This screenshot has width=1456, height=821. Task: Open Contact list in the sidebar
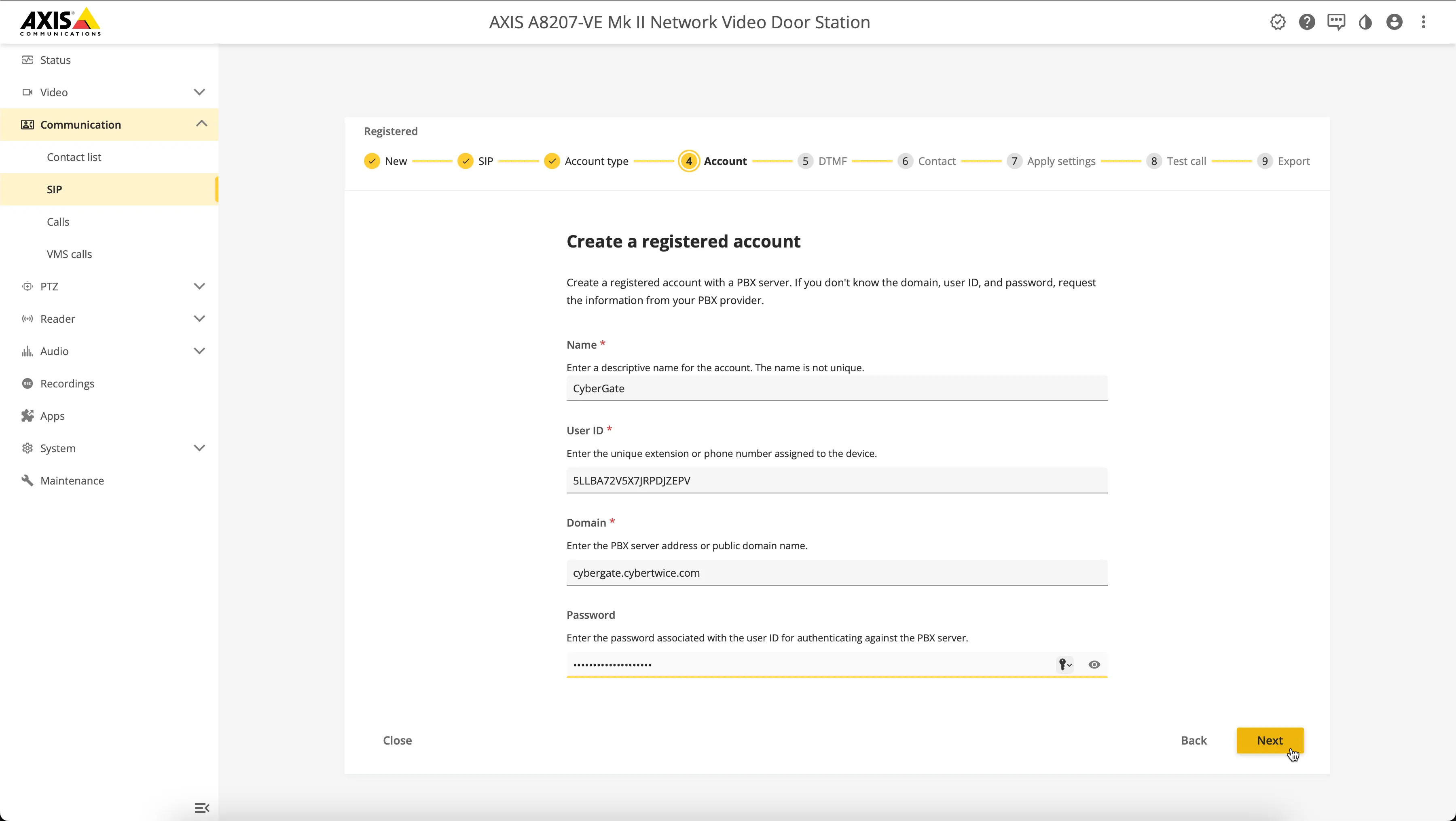pos(109,157)
